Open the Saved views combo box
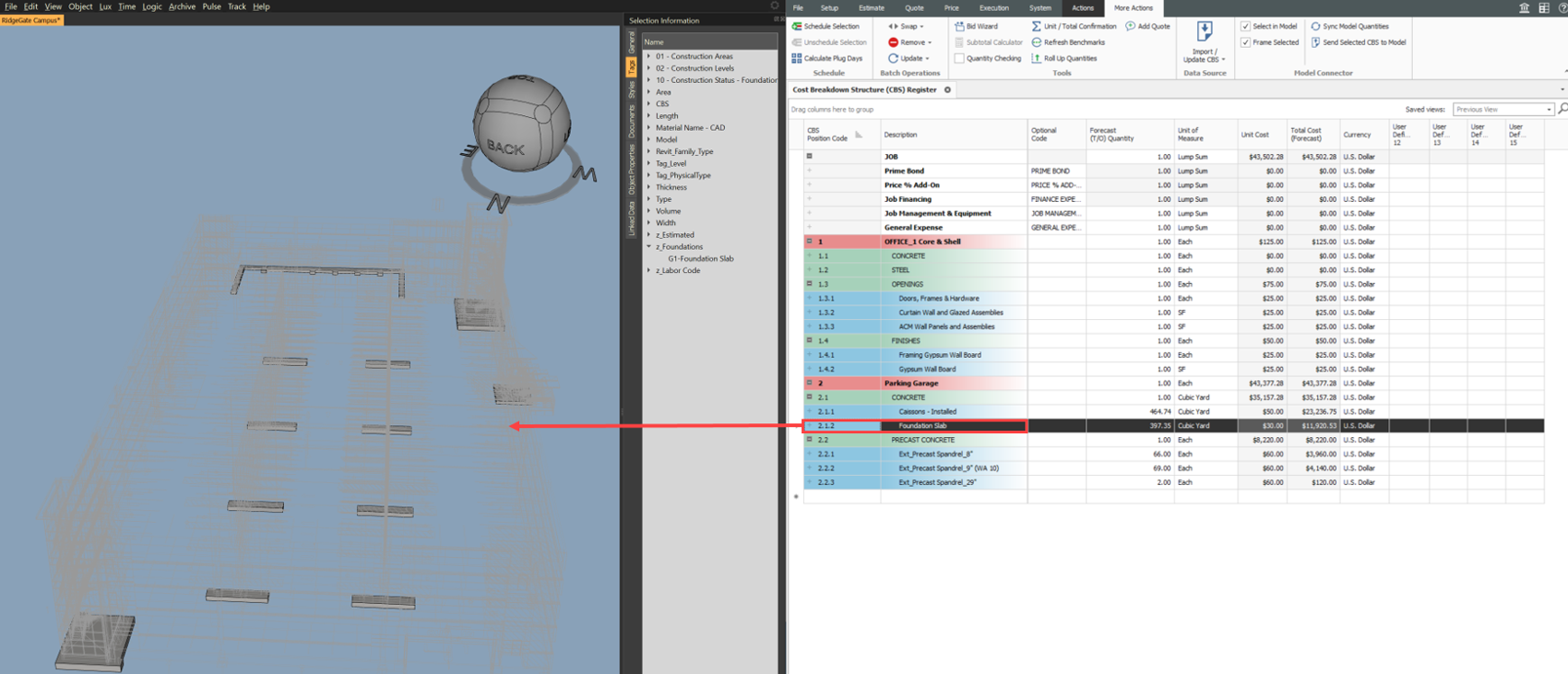The height and width of the screenshot is (674, 1568). [1503, 110]
